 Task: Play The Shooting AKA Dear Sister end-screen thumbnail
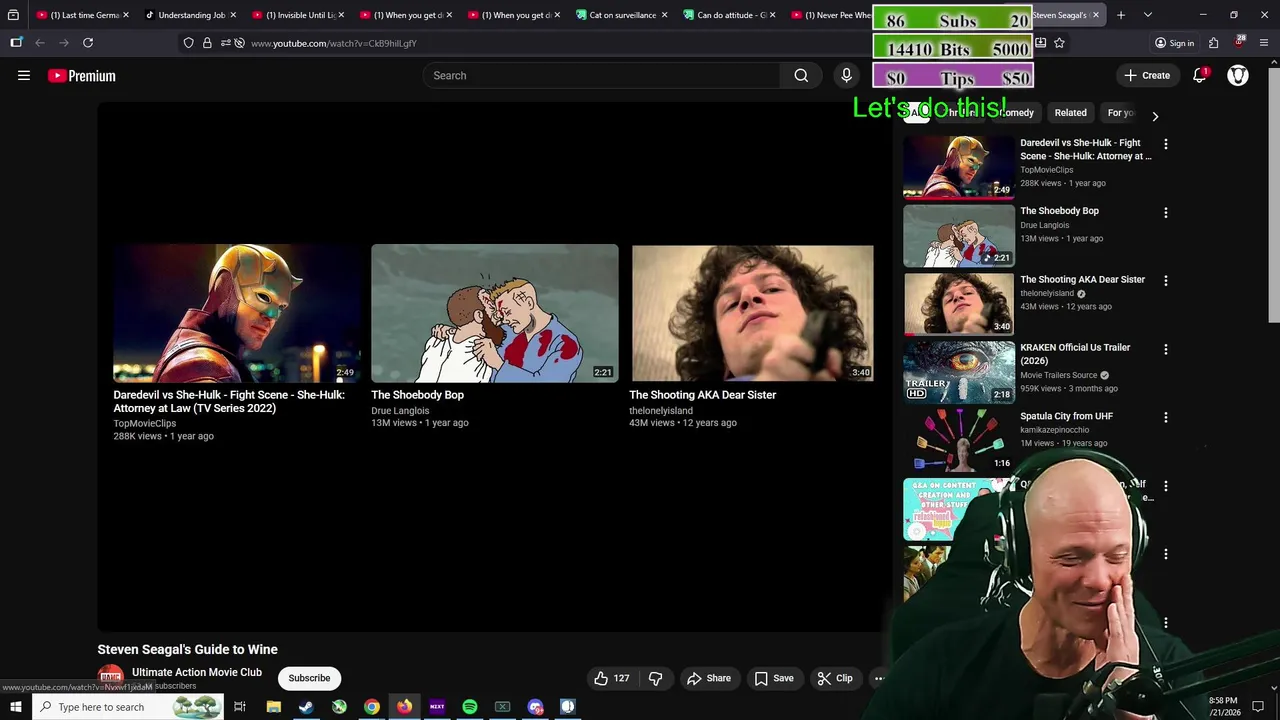click(x=752, y=313)
